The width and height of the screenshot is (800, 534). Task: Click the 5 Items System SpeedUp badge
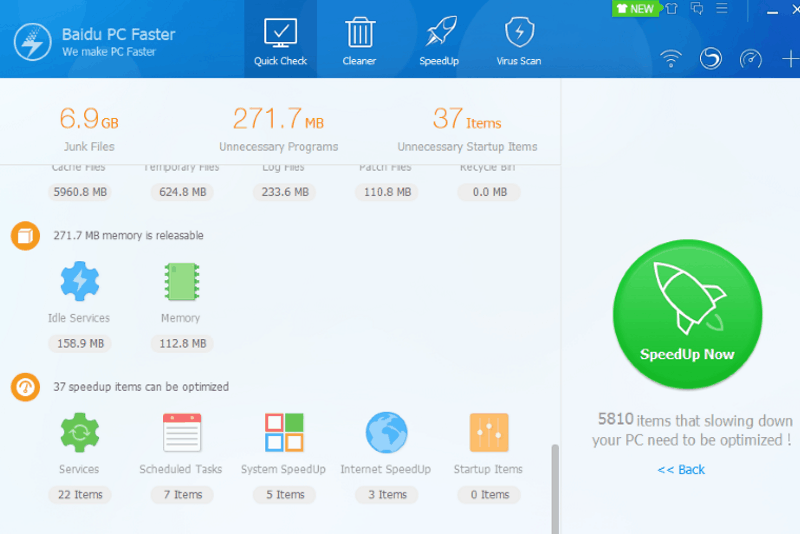pos(285,494)
